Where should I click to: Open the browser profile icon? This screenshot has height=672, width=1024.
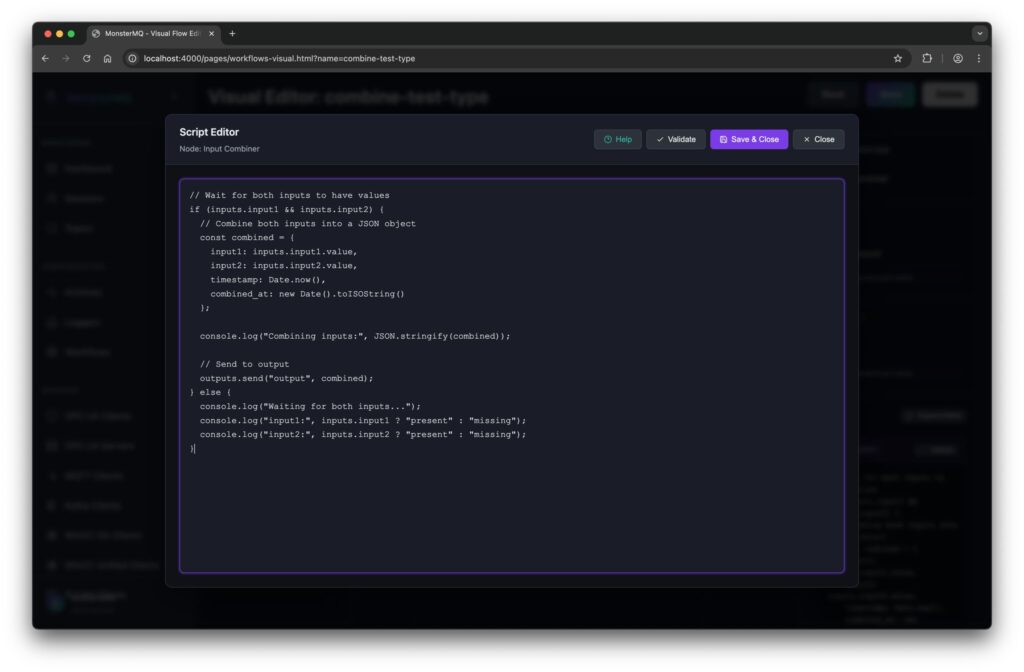(958, 59)
